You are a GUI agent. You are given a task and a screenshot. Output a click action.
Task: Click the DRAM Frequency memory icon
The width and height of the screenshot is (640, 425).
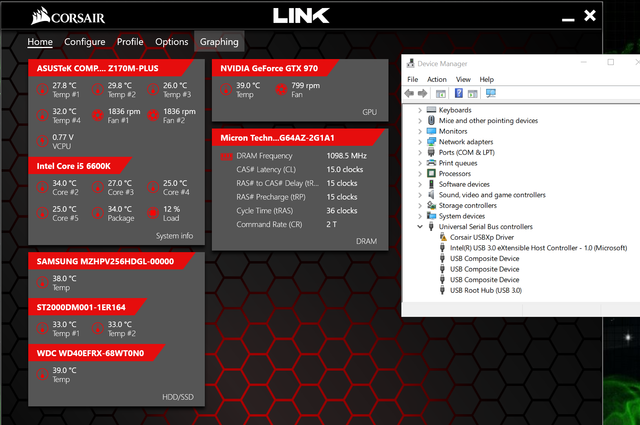tap(227, 156)
